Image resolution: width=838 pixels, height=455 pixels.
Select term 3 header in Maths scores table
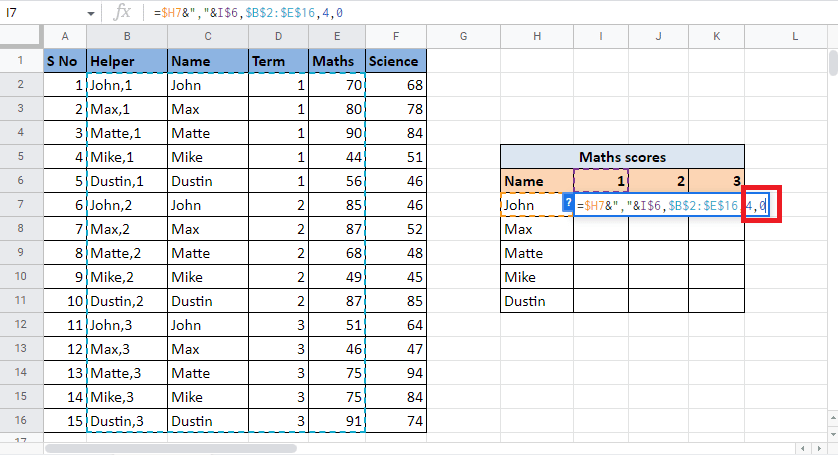tap(716, 181)
